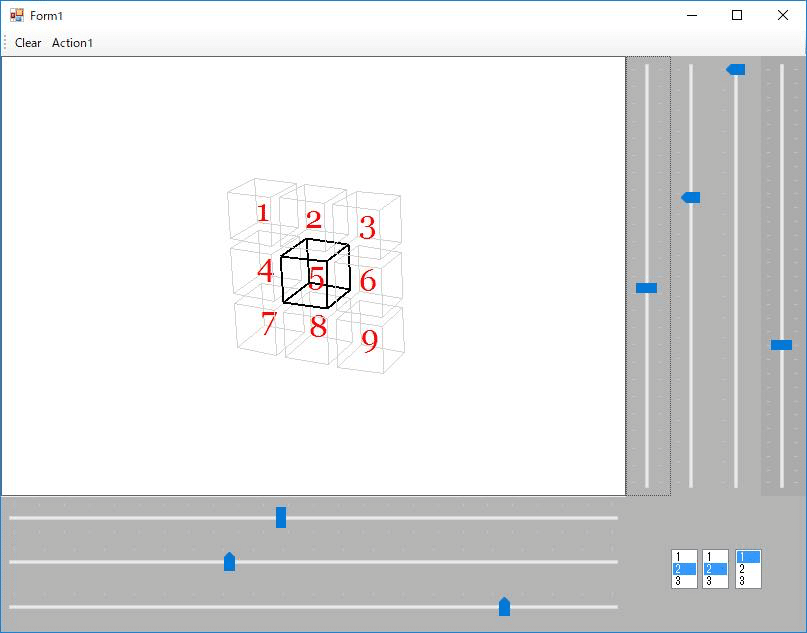807x633 pixels.
Task: Open the Action1 menu item
Action: [72, 43]
